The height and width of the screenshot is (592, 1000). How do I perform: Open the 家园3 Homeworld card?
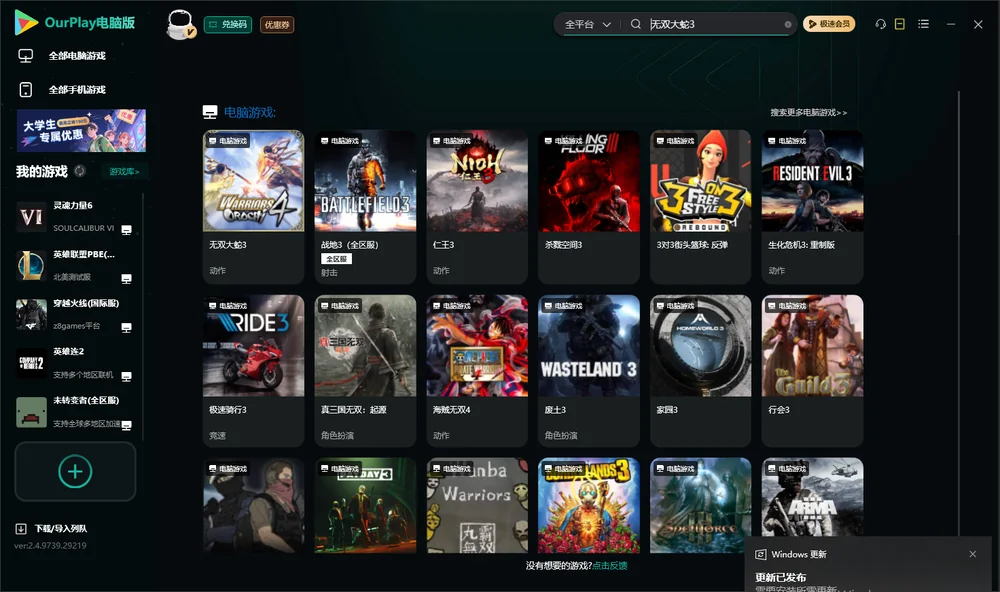[700, 371]
